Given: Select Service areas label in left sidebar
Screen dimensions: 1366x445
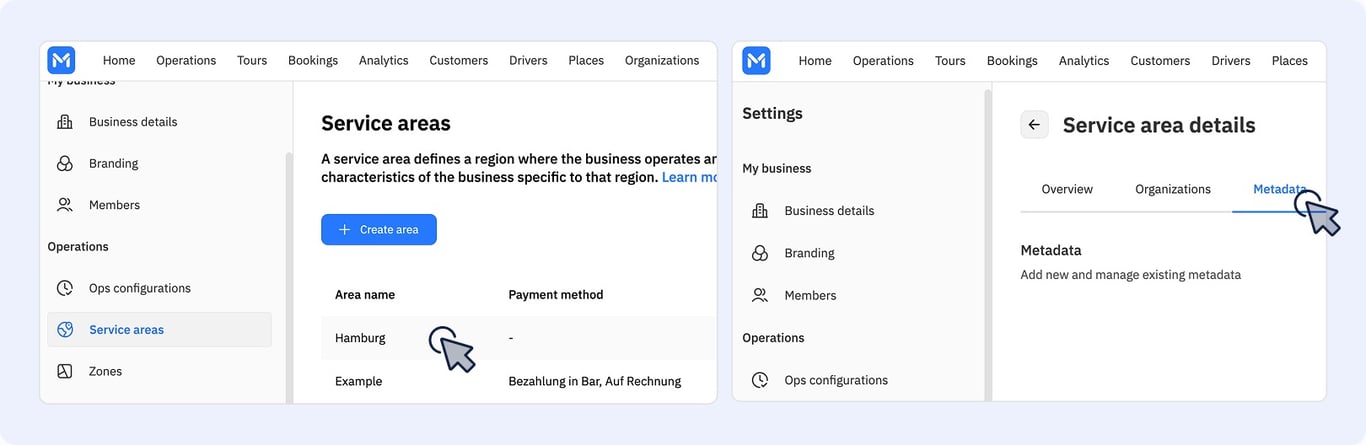Looking at the screenshot, I should click(127, 330).
